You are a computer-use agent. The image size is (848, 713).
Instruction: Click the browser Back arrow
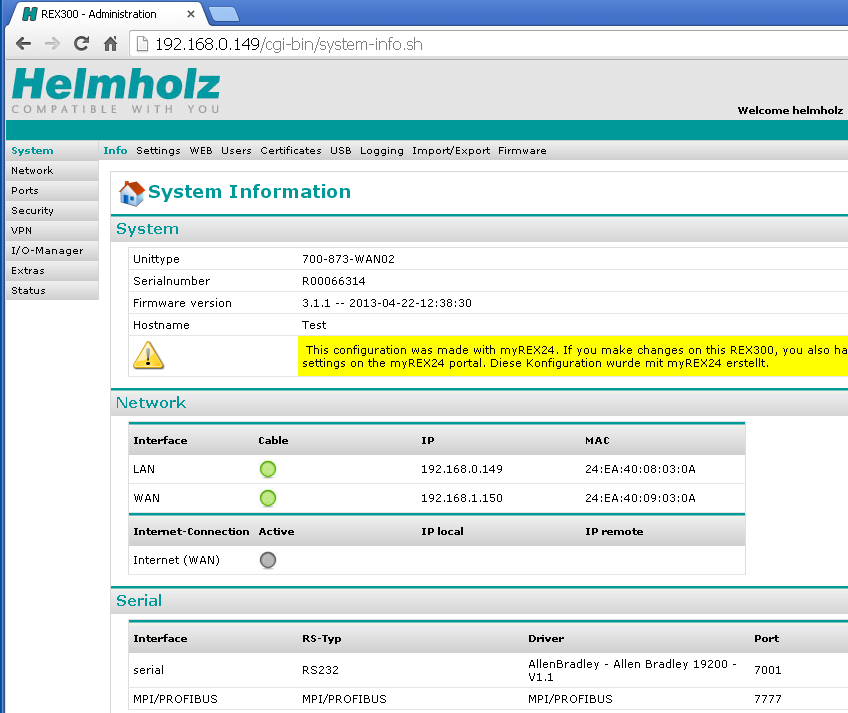coord(23,44)
